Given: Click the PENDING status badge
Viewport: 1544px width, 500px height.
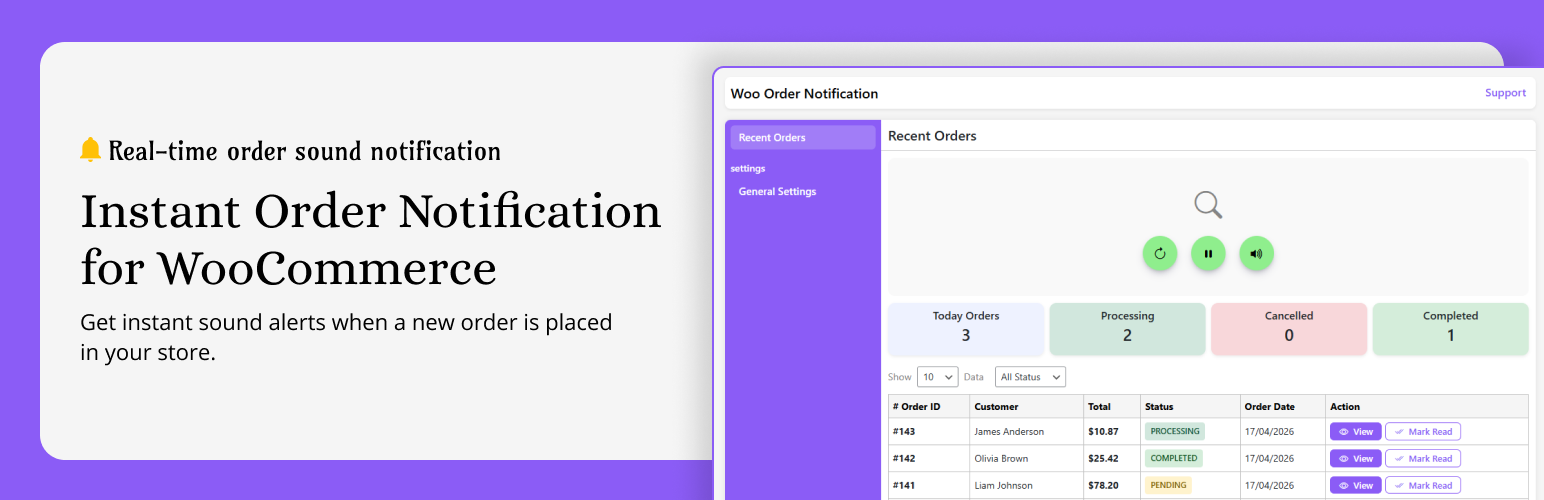Looking at the screenshot, I should (1168, 485).
